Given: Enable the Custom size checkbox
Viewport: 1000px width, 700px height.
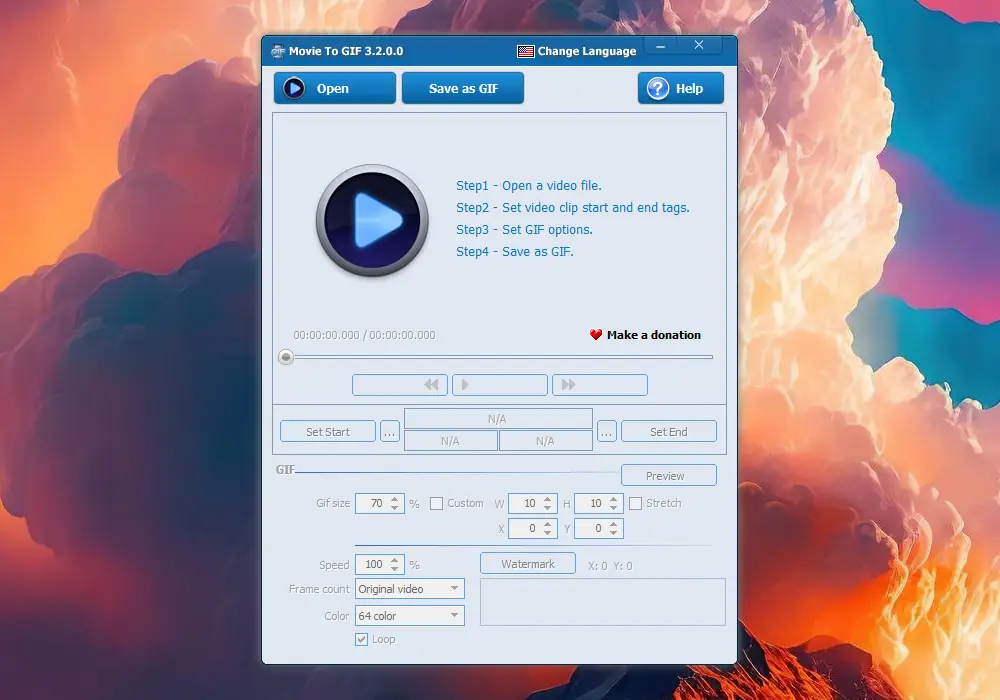Looking at the screenshot, I should 437,503.
